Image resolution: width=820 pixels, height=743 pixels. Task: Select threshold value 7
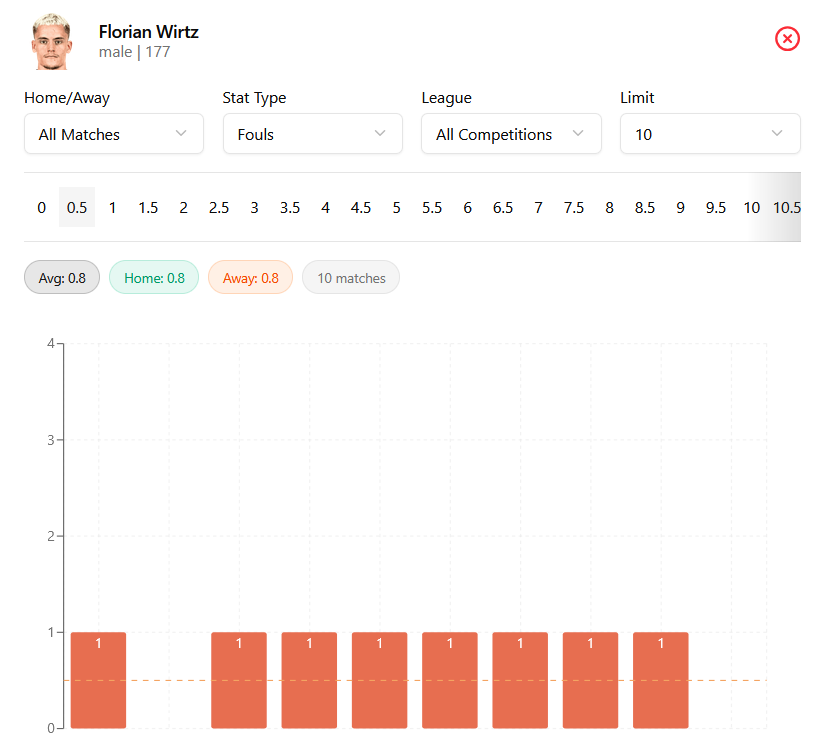(x=538, y=208)
